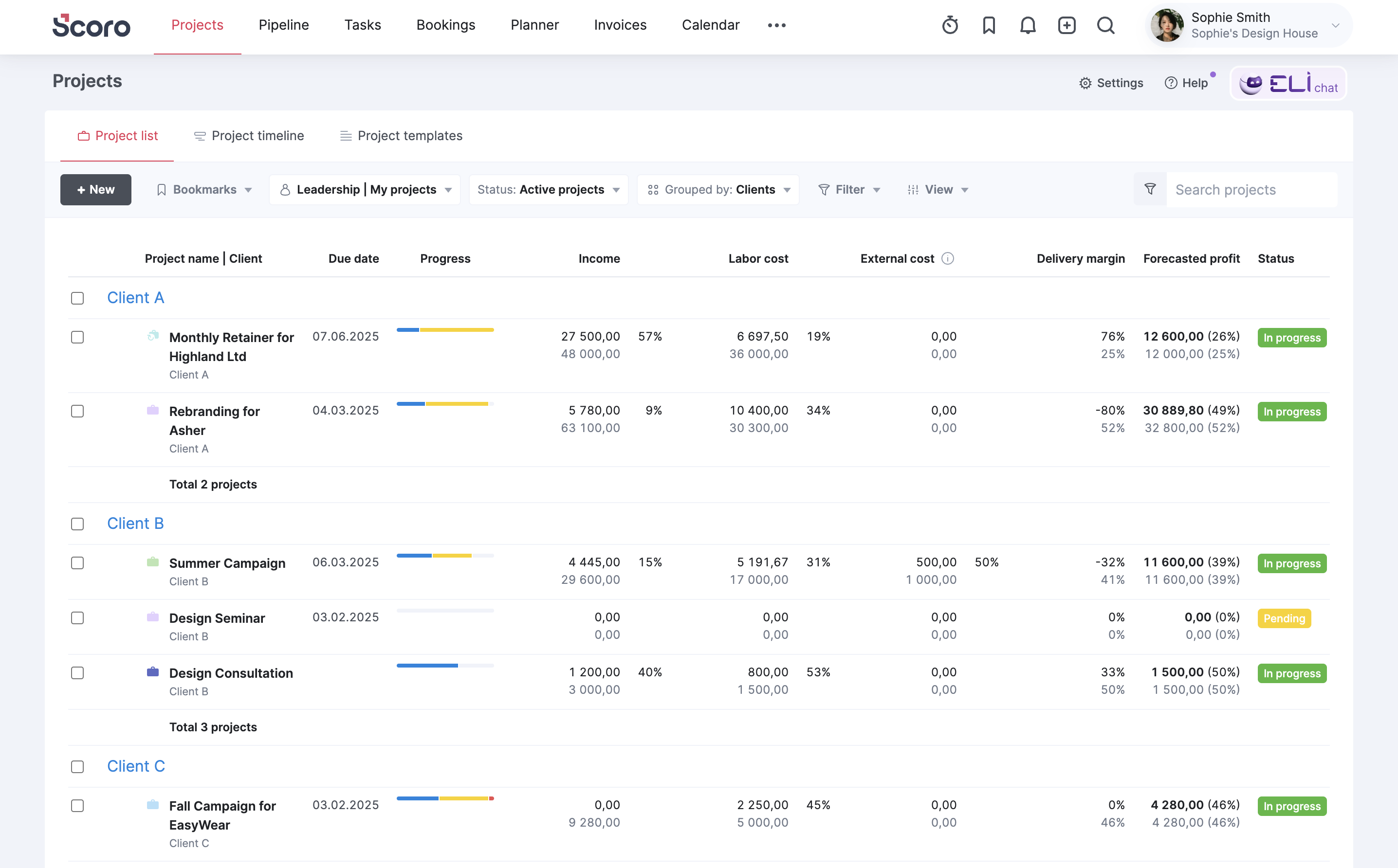Image resolution: width=1398 pixels, height=868 pixels.
Task: Open the Client B link
Action: pyautogui.click(x=135, y=524)
